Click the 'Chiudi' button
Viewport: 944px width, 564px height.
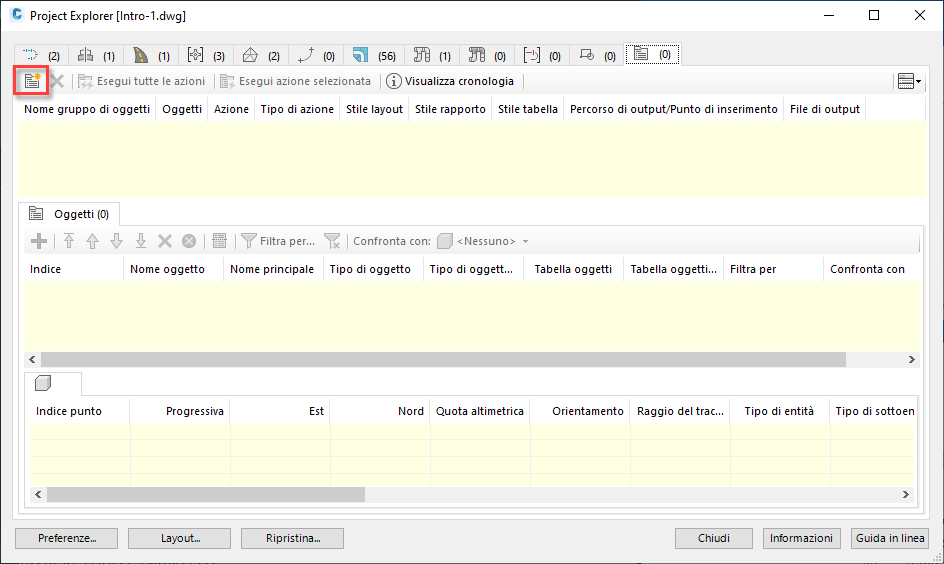pos(713,538)
